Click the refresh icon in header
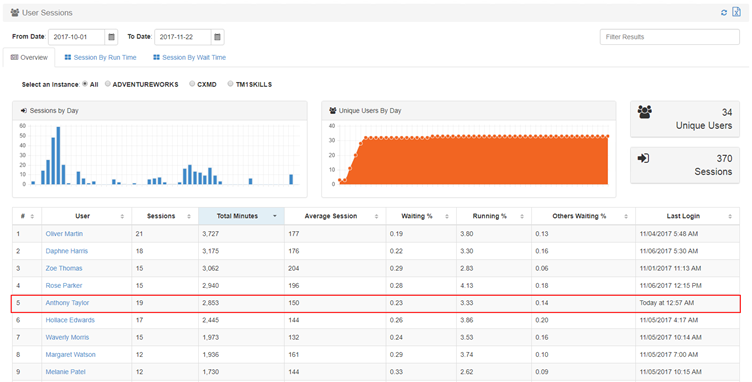 724,13
